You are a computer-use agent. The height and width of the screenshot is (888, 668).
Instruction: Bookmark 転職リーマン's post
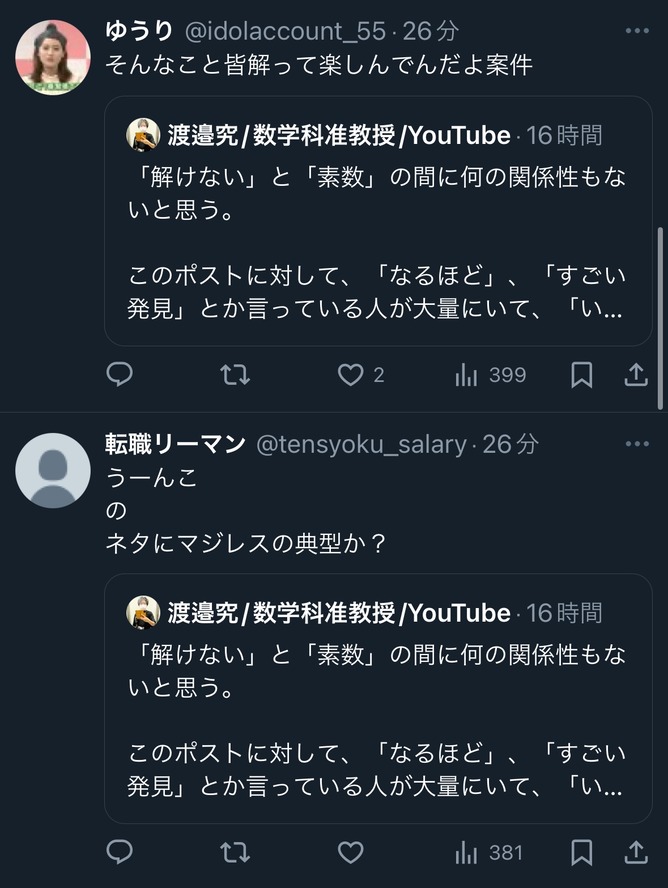tap(581, 853)
